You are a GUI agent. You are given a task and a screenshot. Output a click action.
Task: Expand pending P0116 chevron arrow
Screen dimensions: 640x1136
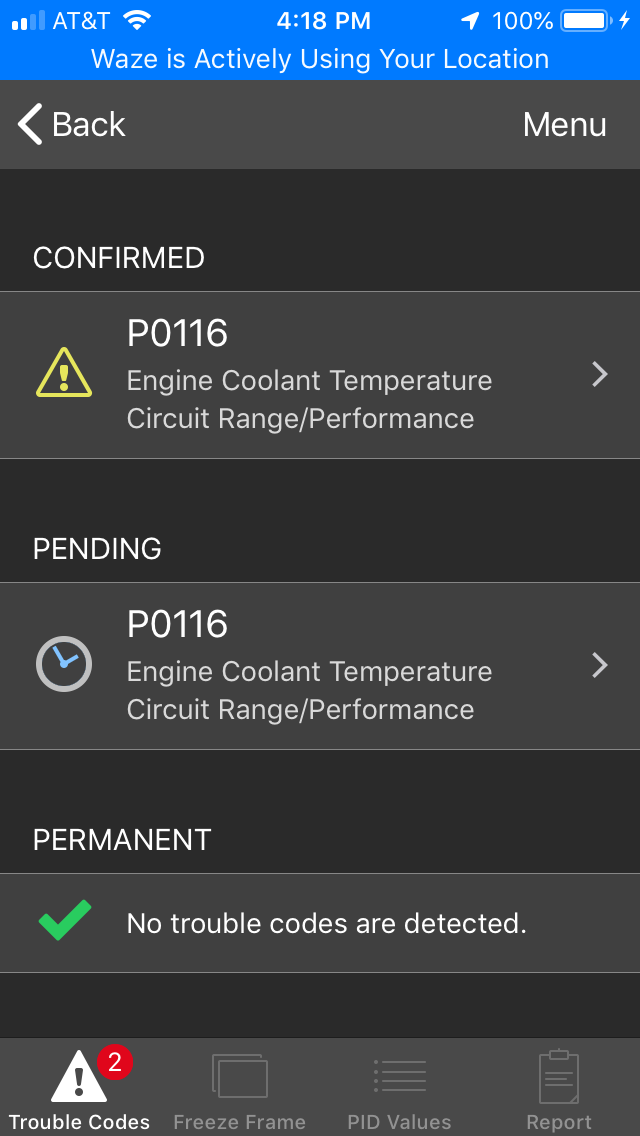coord(600,665)
